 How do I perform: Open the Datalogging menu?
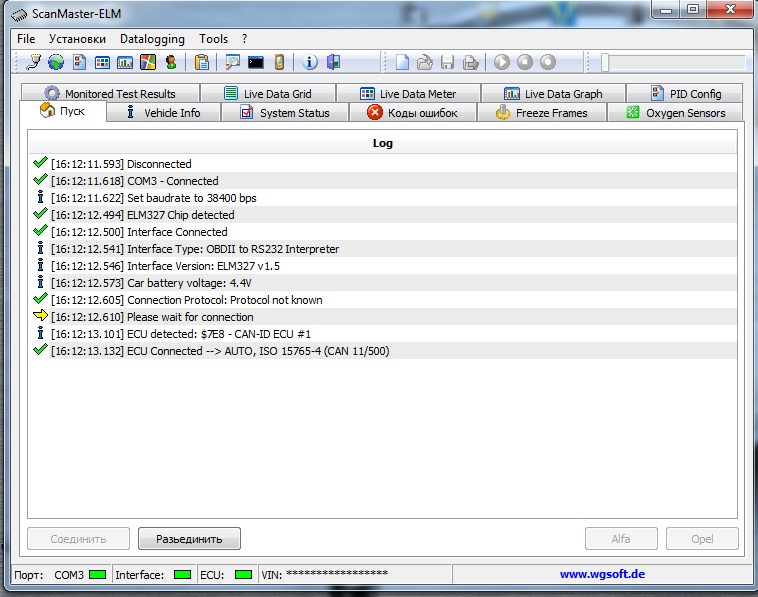(x=152, y=39)
